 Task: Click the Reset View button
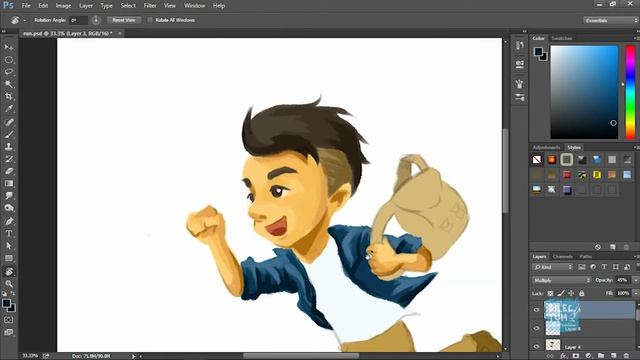(124, 20)
